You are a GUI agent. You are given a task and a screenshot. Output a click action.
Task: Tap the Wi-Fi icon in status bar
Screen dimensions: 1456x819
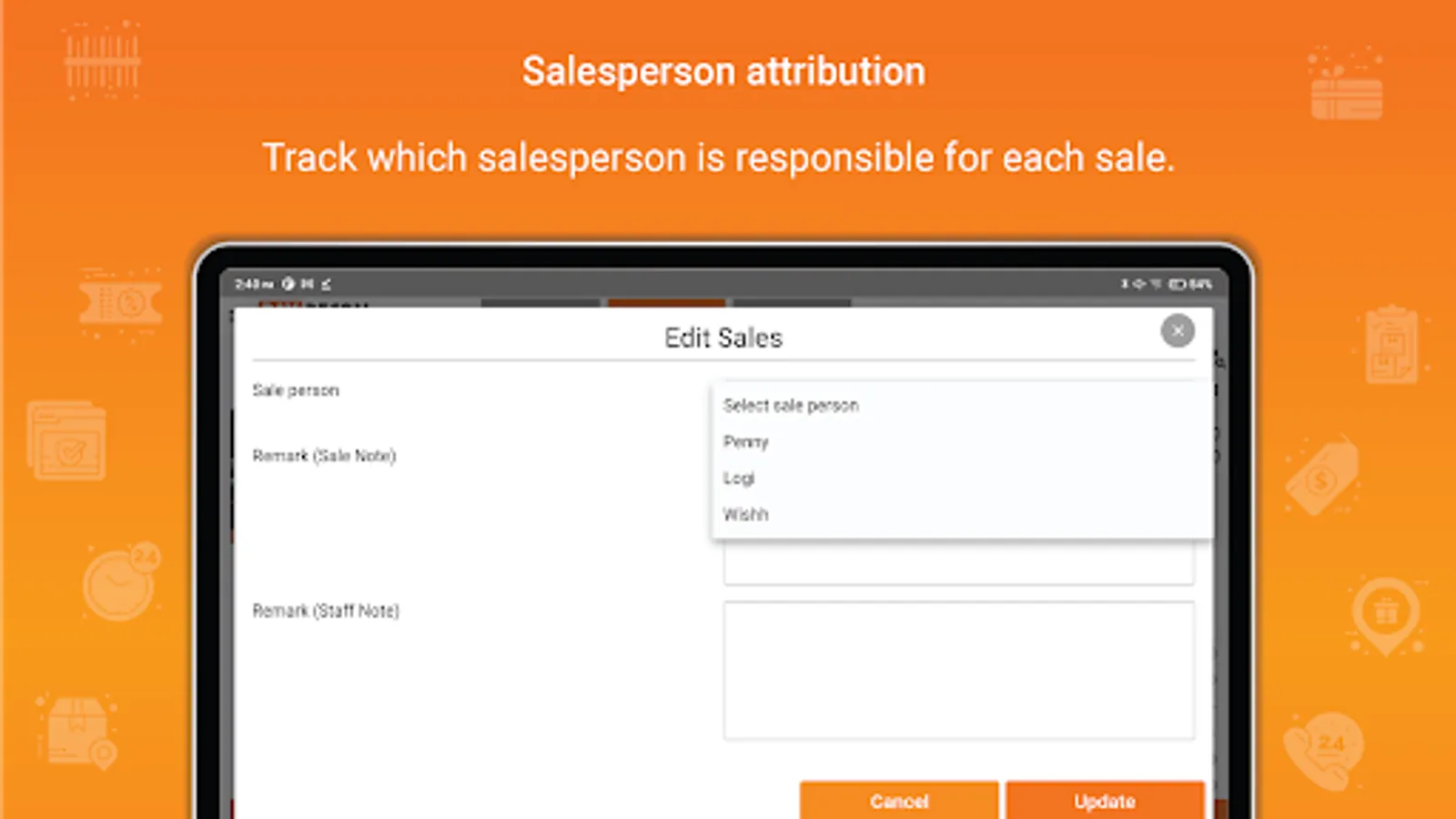coord(1156,284)
